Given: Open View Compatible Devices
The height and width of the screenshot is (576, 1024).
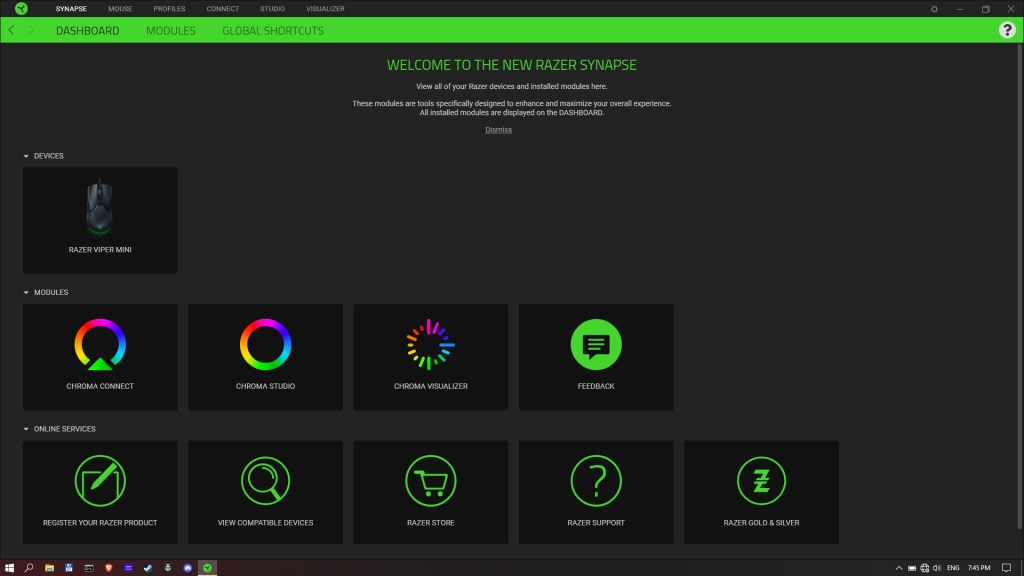Looking at the screenshot, I should (x=265, y=481).
